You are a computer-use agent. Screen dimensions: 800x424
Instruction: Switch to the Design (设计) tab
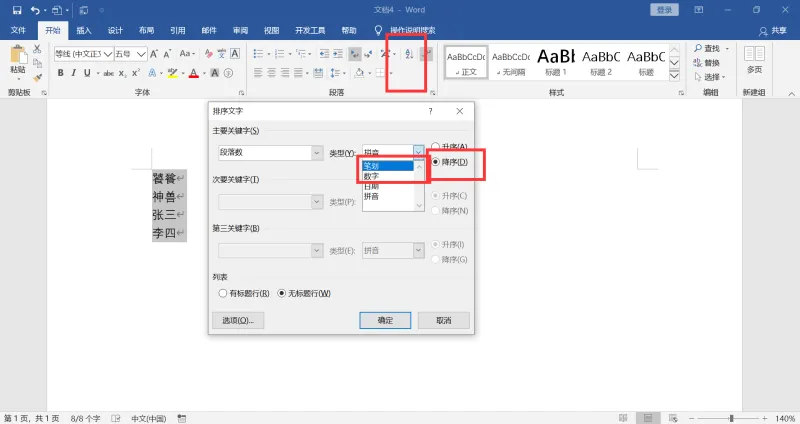pos(115,30)
